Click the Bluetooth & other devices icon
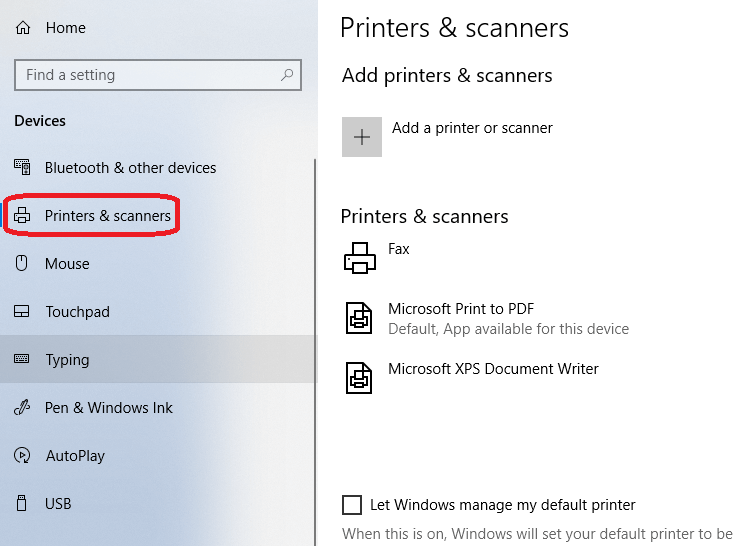 [x=22, y=167]
